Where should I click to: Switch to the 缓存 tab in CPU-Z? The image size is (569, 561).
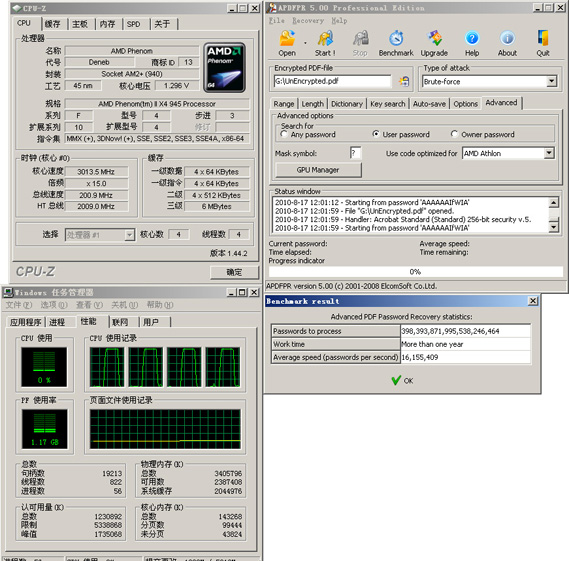[x=53, y=24]
